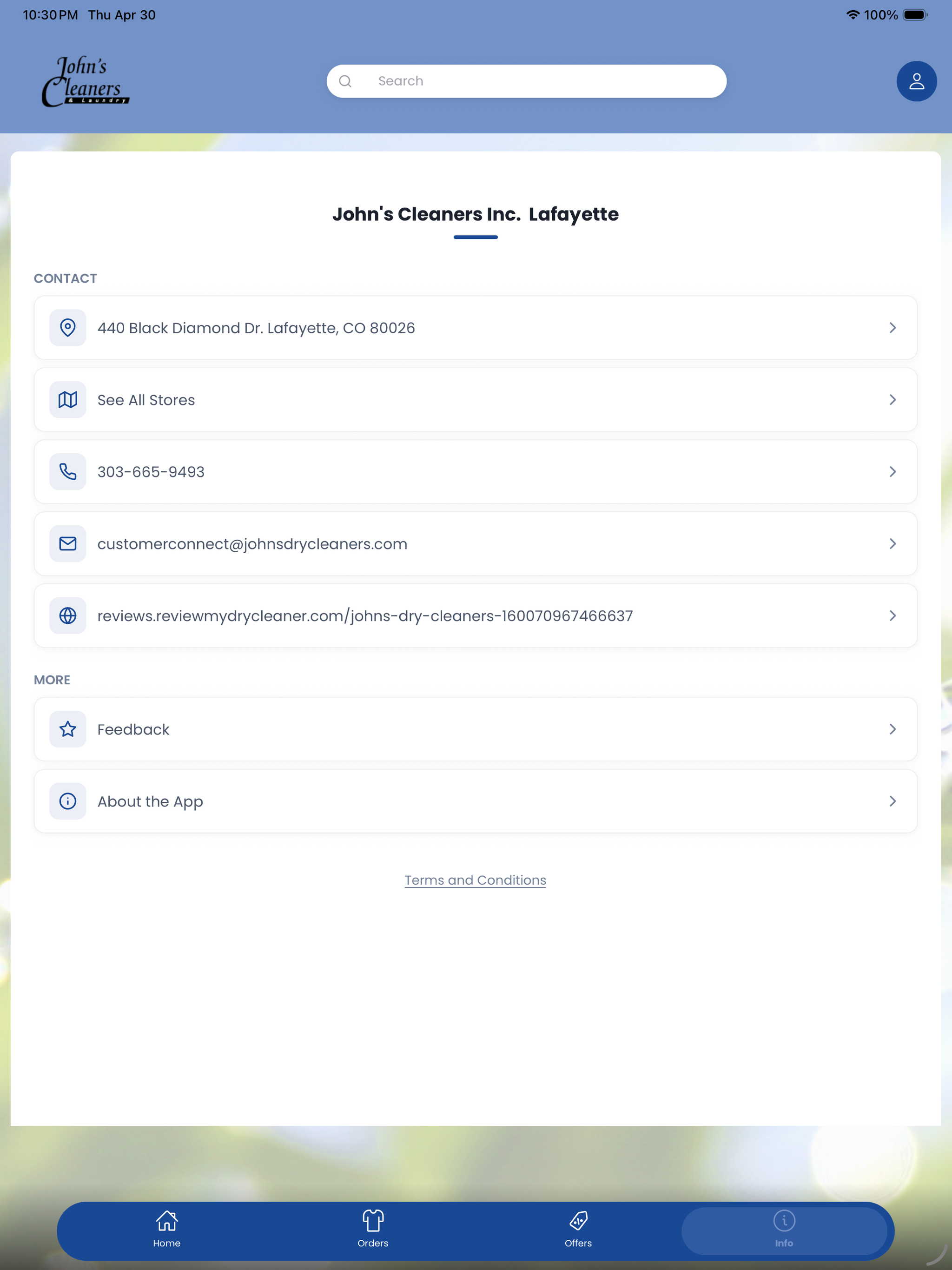
Task: Tap the map icon for all stores
Action: 68,400
